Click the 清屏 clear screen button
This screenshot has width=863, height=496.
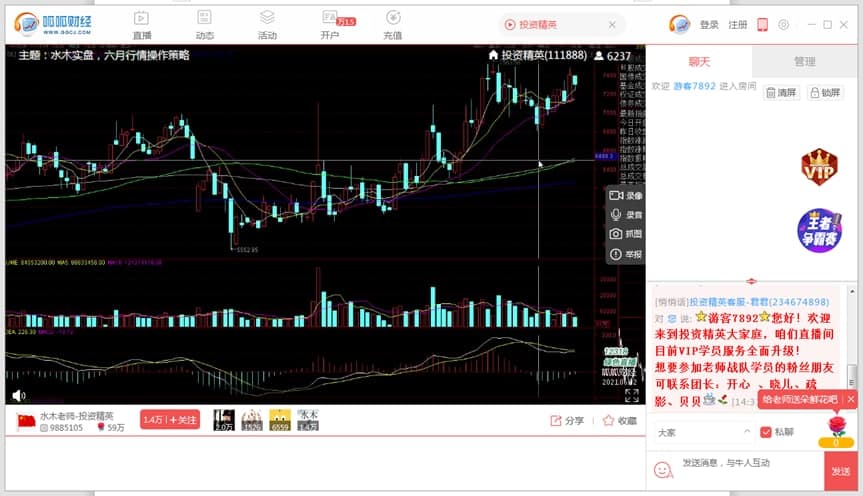pos(781,92)
